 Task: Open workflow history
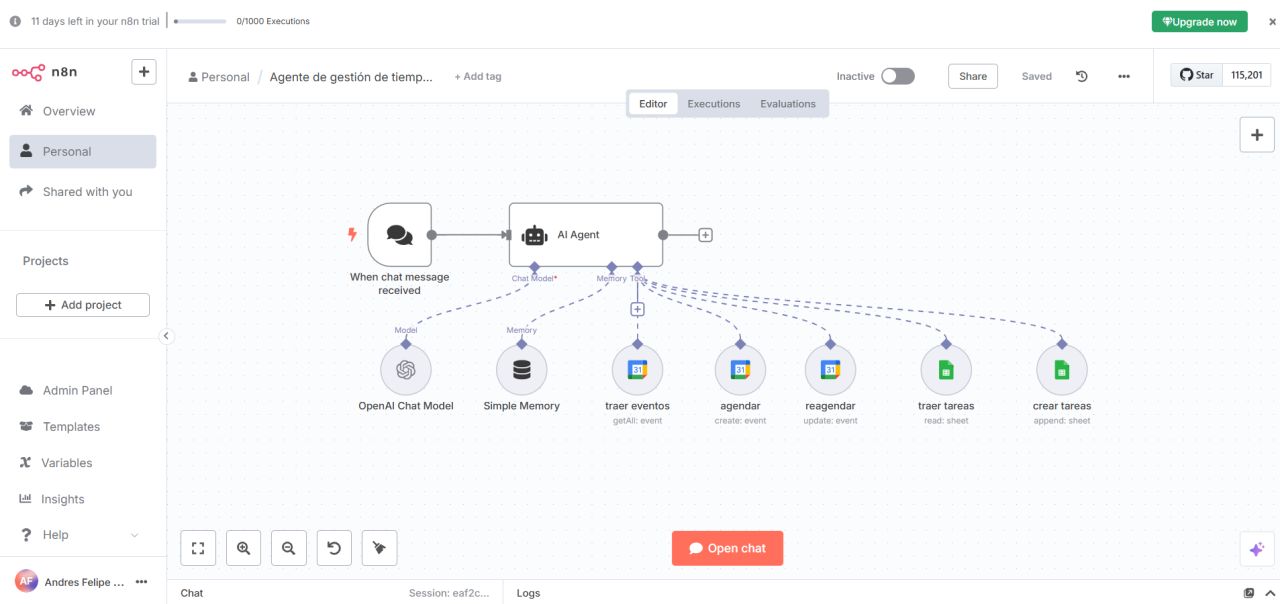click(x=1082, y=76)
